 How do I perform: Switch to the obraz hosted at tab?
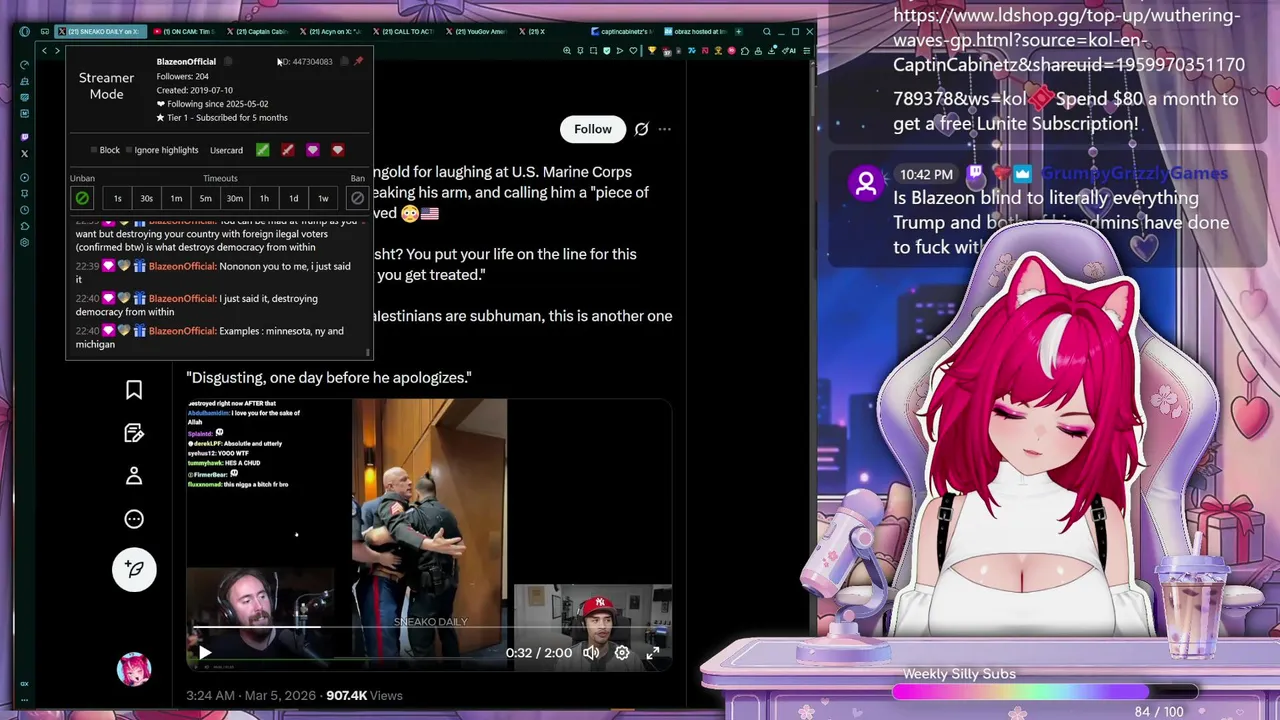(x=695, y=32)
